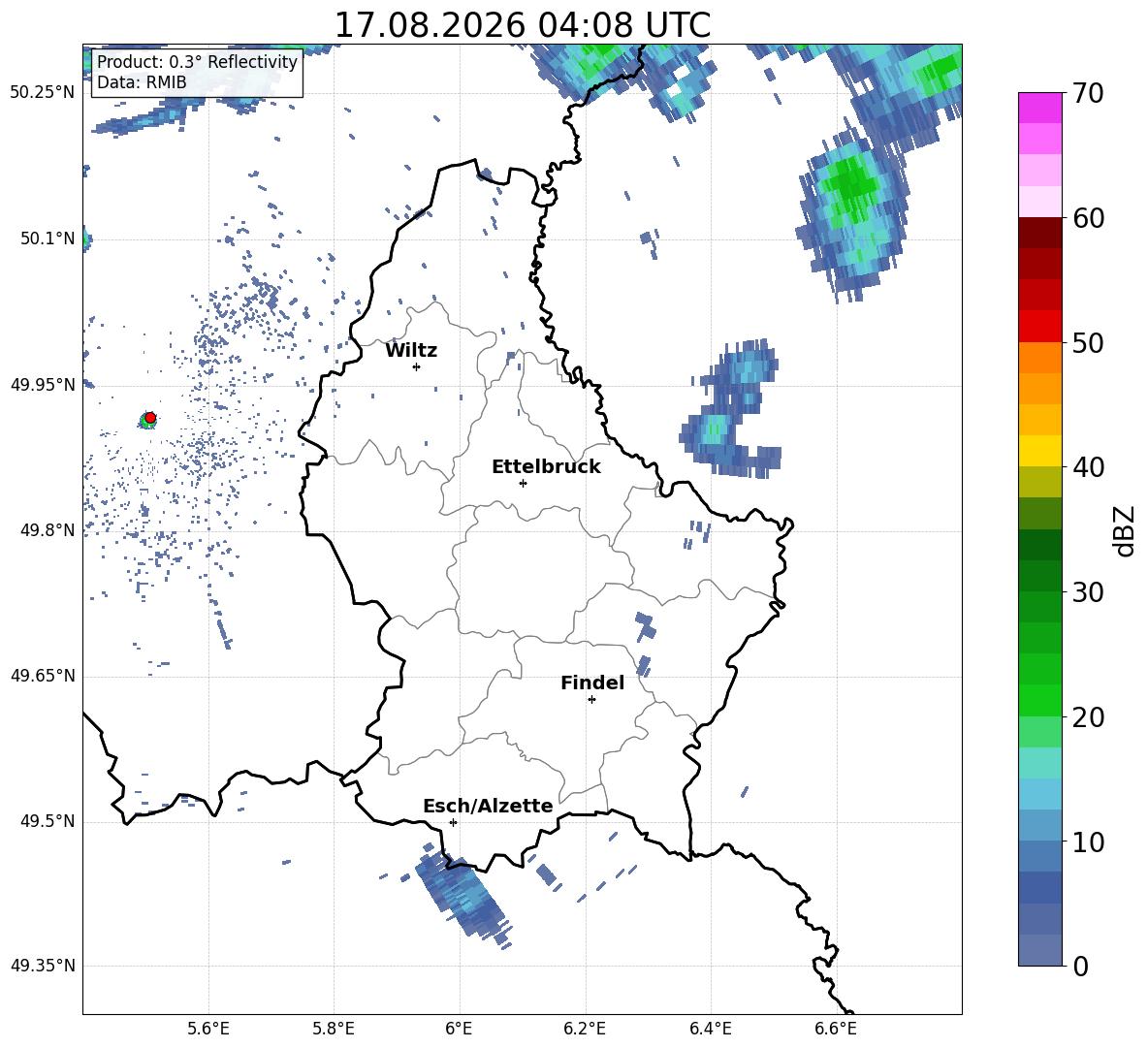Image resolution: width=1148 pixels, height=1048 pixels.
Task: Click the Esch/Alzette station cross marker
Action: tap(453, 822)
